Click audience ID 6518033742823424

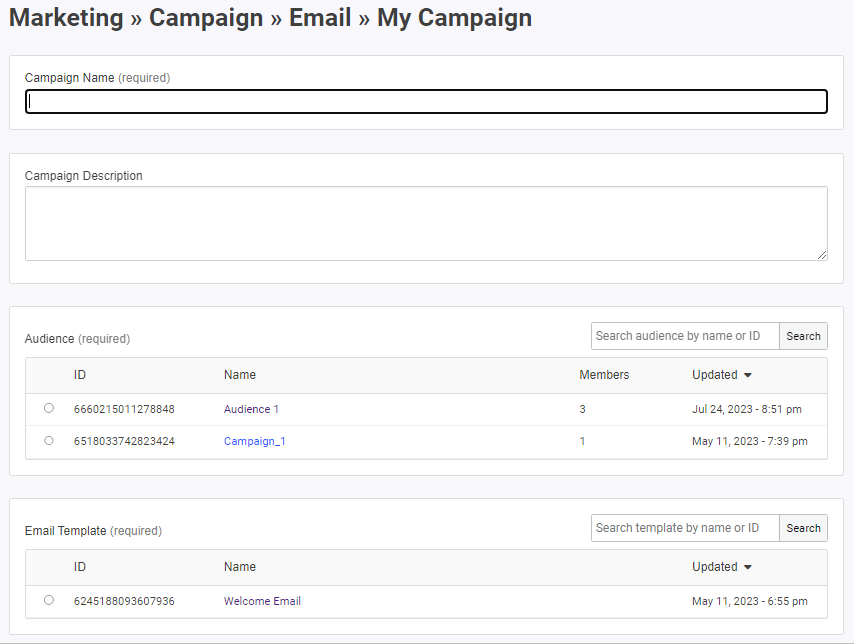(124, 441)
